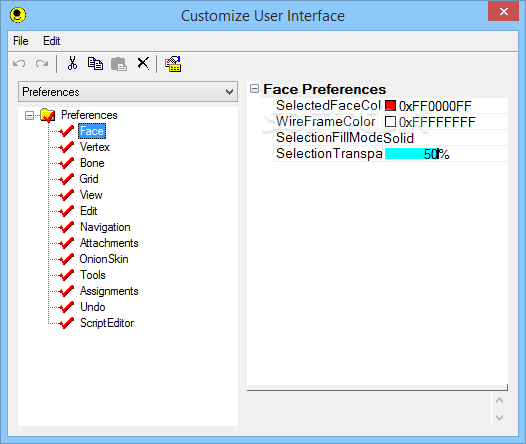526x444 pixels.
Task: Select the ScriptEditor tree item
Action: pyautogui.click(x=107, y=323)
